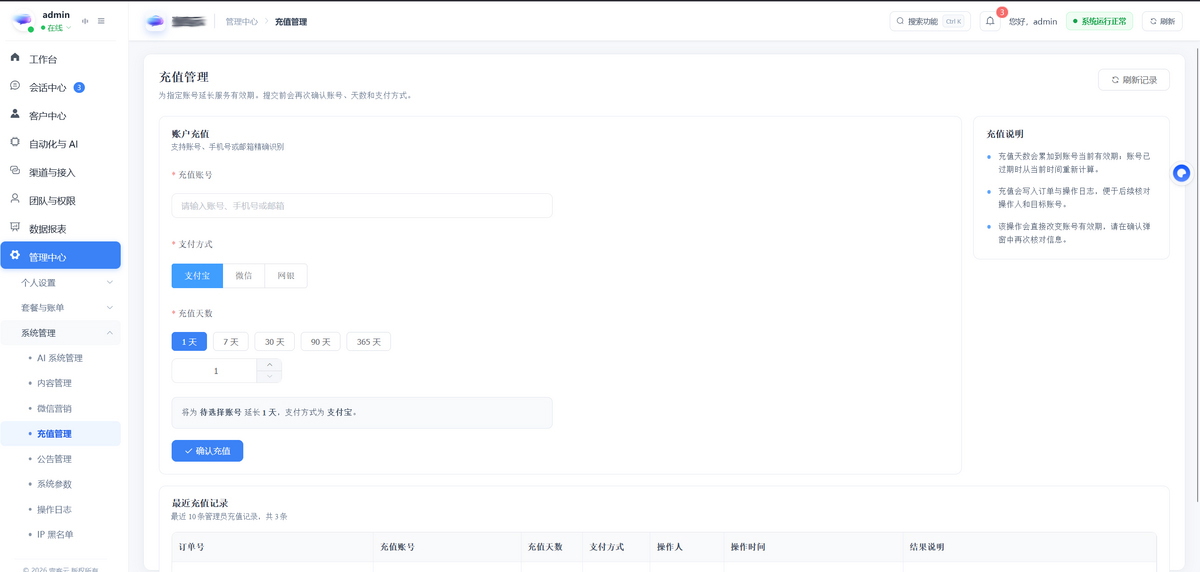Click the hamburger menu icon in sidebar header

[101, 21]
